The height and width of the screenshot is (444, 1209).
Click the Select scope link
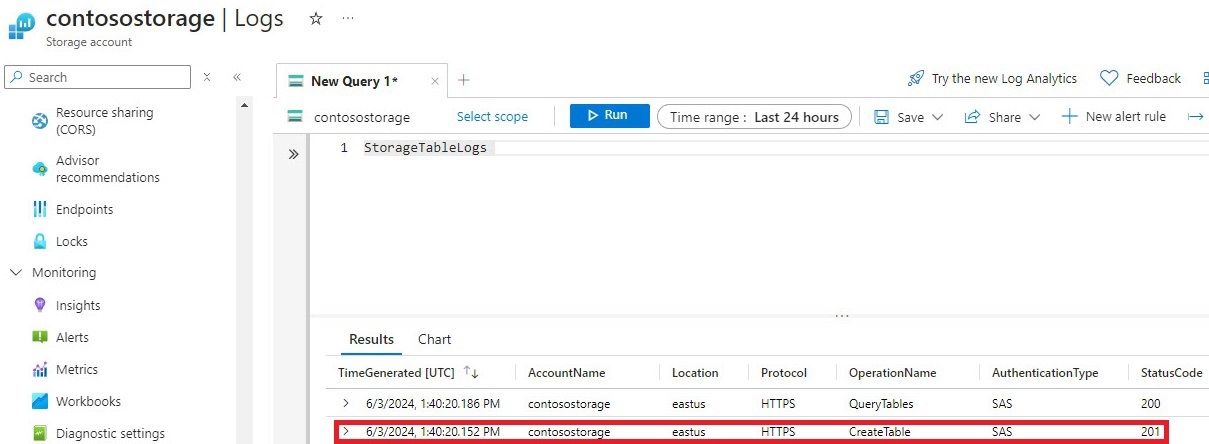[492, 117]
